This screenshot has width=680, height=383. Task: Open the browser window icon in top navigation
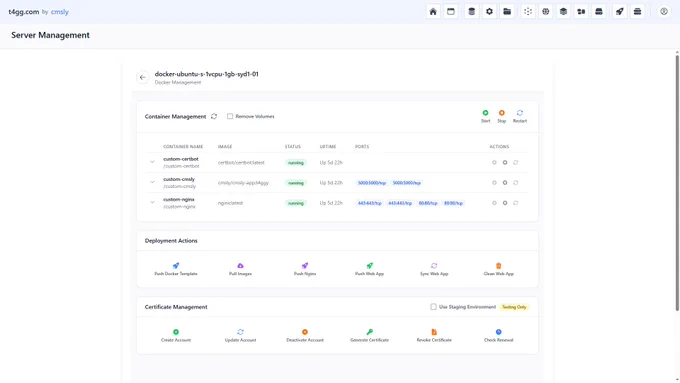pyautogui.click(x=451, y=12)
